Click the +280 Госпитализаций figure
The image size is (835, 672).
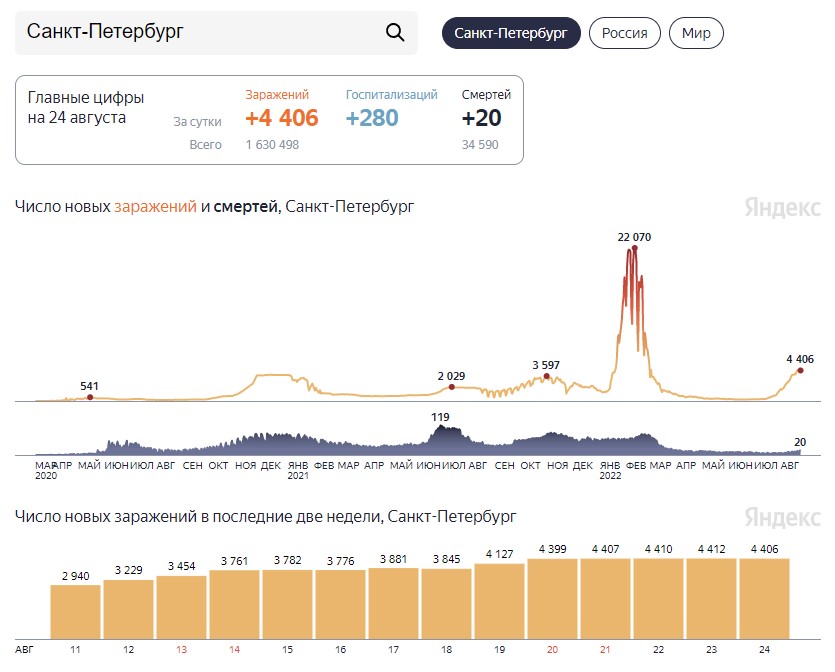372,118
